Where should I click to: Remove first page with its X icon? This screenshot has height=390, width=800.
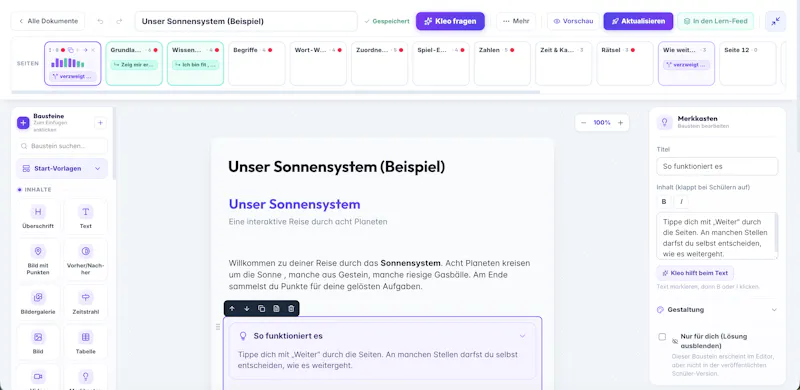coord(93,50)
